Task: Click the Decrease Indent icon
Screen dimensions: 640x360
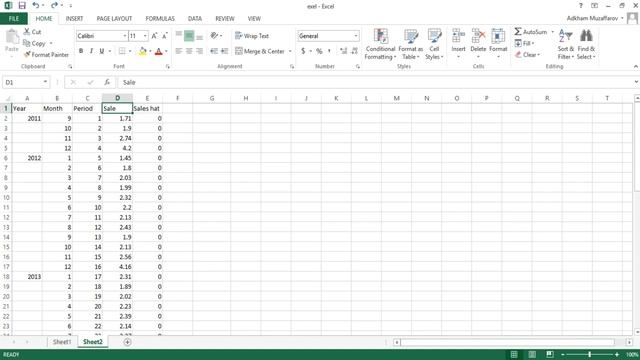Action: pos(214,51)
